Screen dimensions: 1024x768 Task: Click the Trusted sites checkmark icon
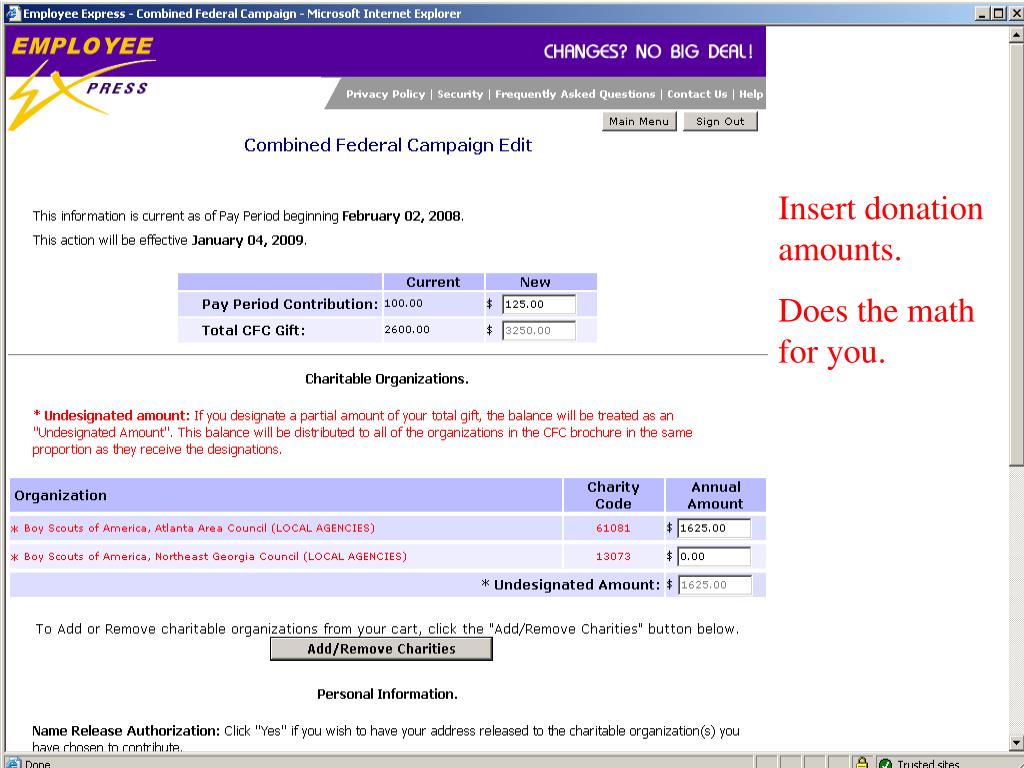[x=885, y=763]
